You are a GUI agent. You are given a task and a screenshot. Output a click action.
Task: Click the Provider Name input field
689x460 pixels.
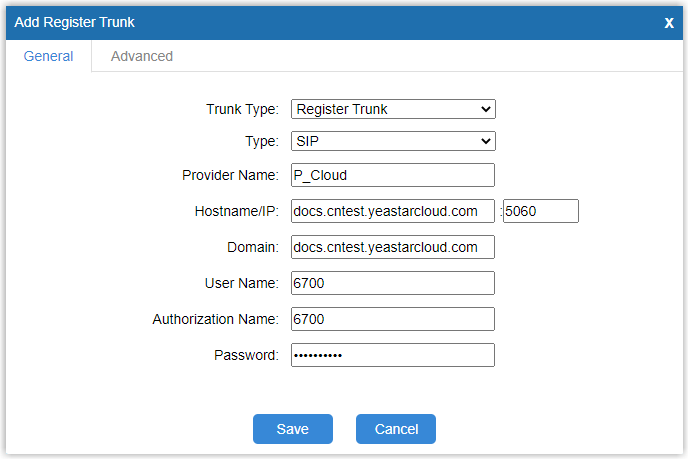click(393, 175)
